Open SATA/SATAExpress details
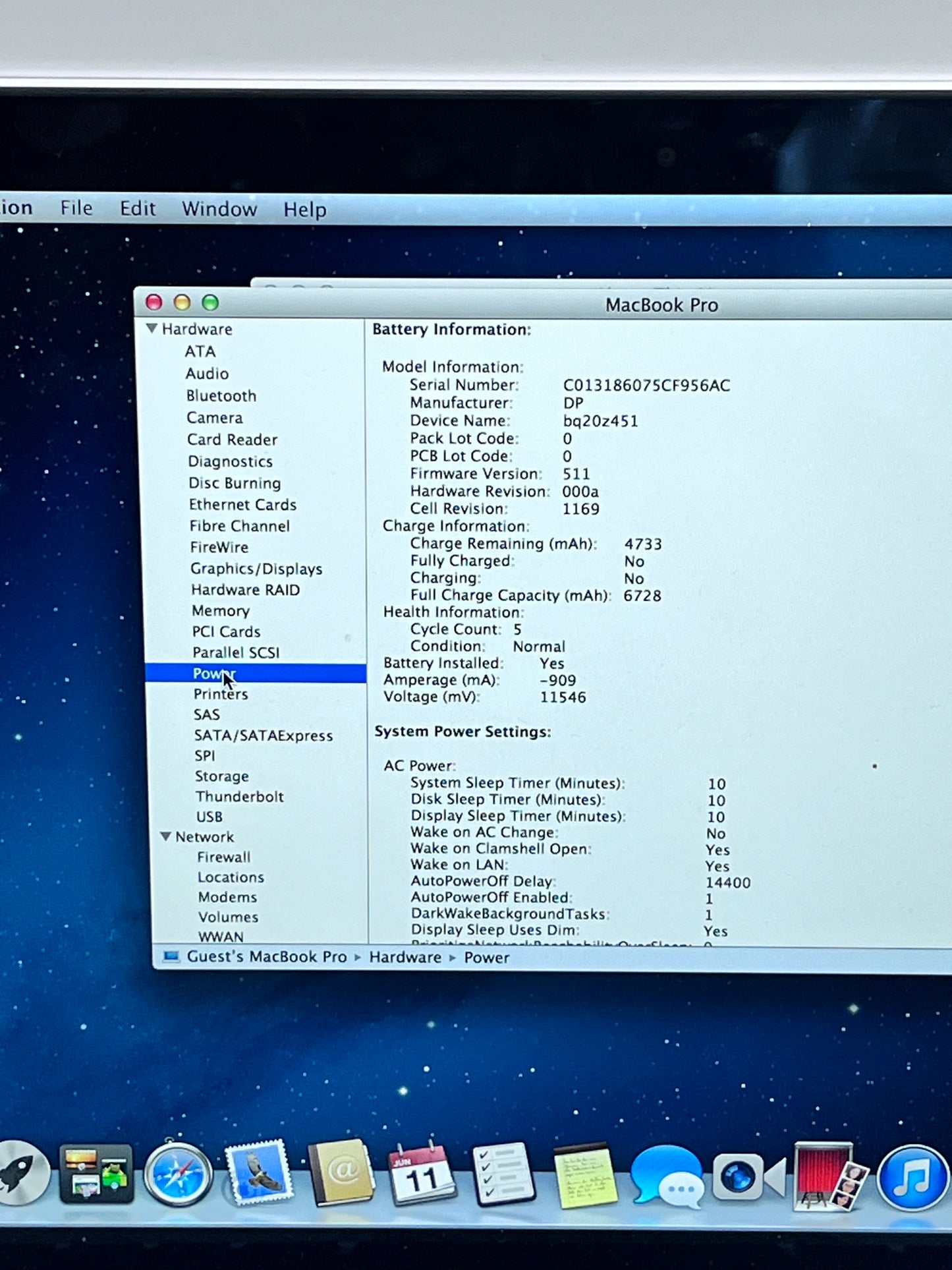This screenshot has height=1270, width=952. pyautogui.click(x=264, y=736)
